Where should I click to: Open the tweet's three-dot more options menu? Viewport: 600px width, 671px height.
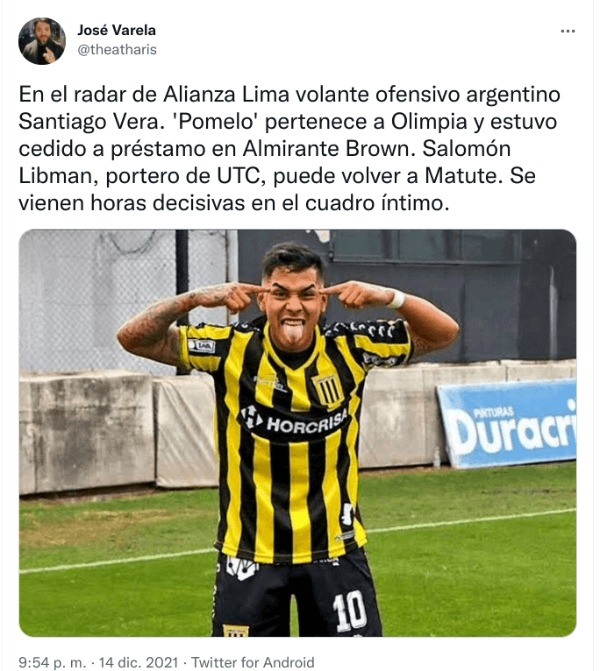click(x=568, y=31)
